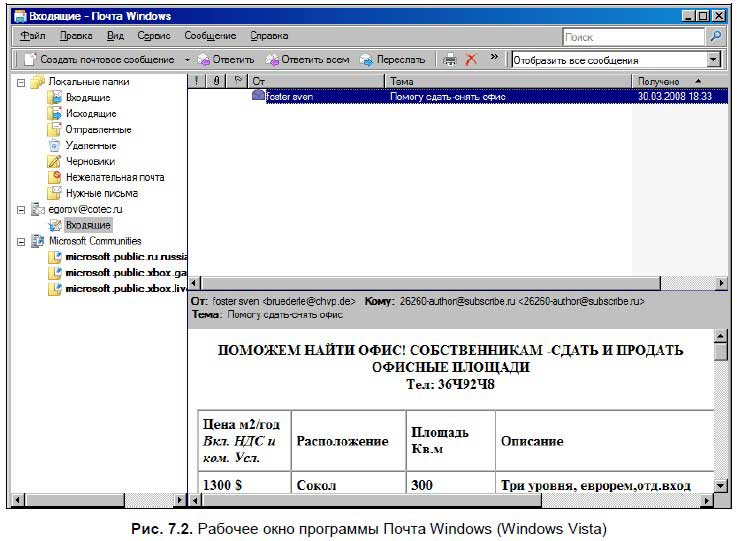This screenshot has width=737, height=541.
Task: Collapse the Microsoft Communities tree node
Action: [21, 241]
